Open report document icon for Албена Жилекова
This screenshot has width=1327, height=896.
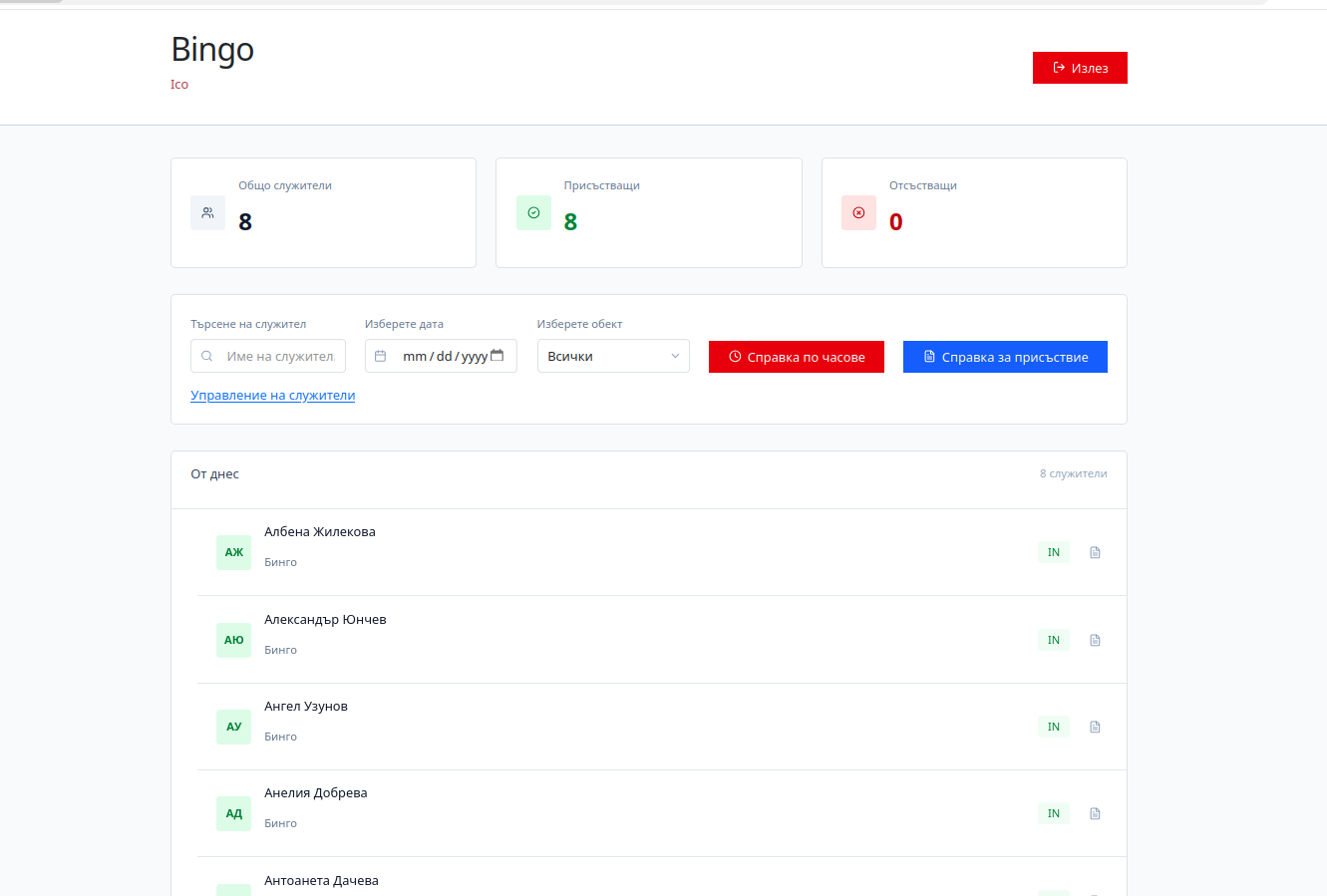[x=1095, y=552]
